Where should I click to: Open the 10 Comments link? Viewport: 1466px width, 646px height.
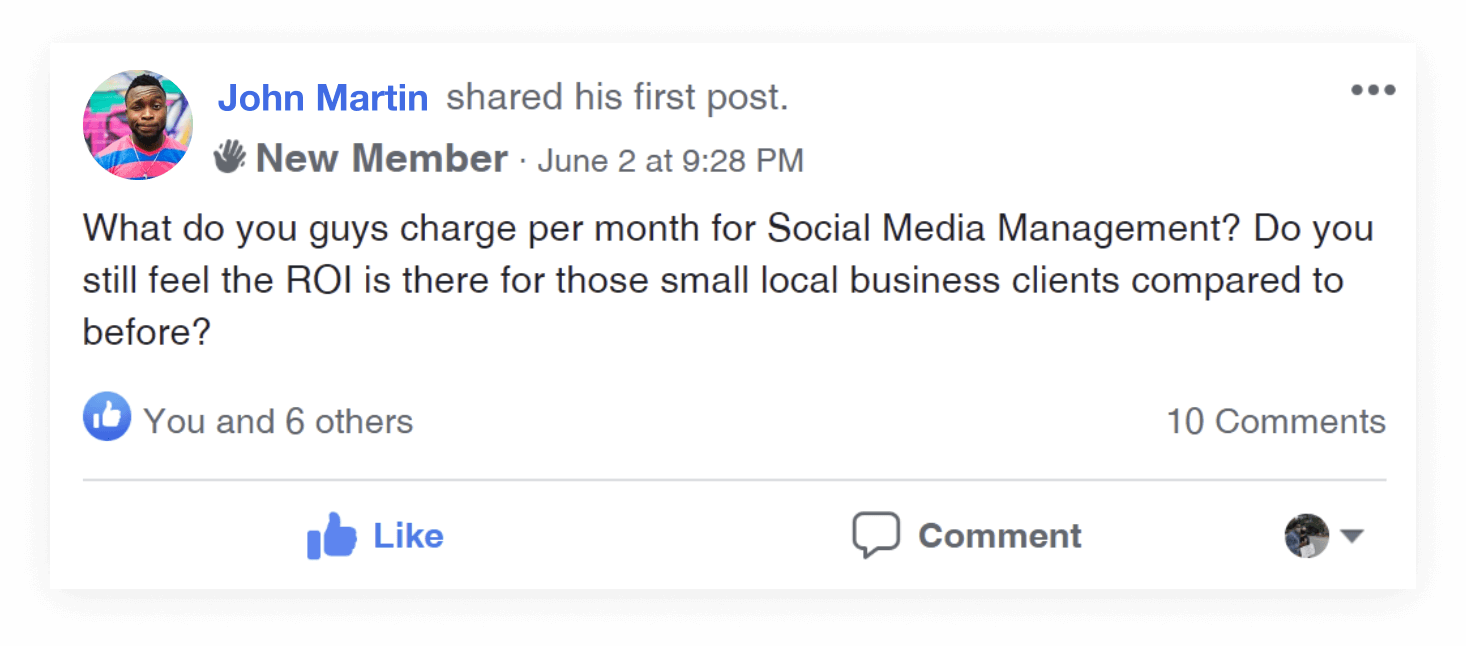(1276, 422)
